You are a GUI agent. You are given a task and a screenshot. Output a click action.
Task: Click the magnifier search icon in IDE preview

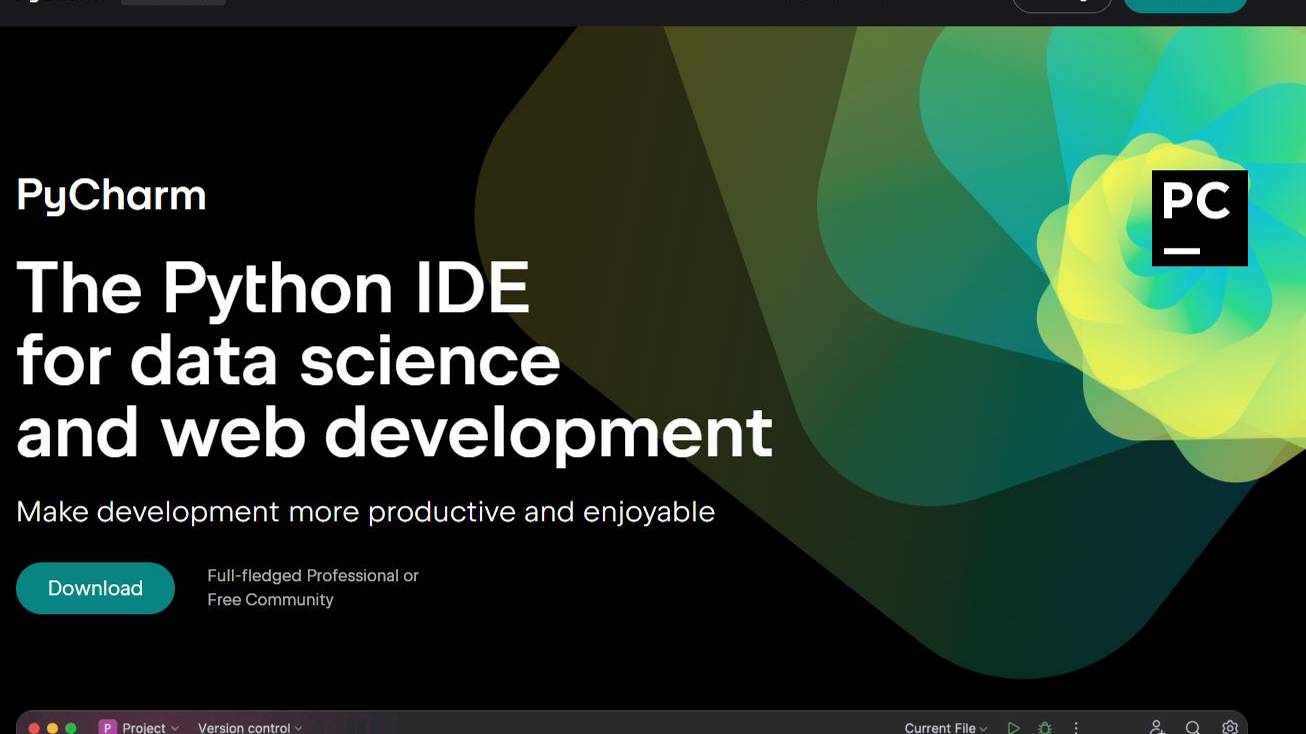tap(1193, 728)
